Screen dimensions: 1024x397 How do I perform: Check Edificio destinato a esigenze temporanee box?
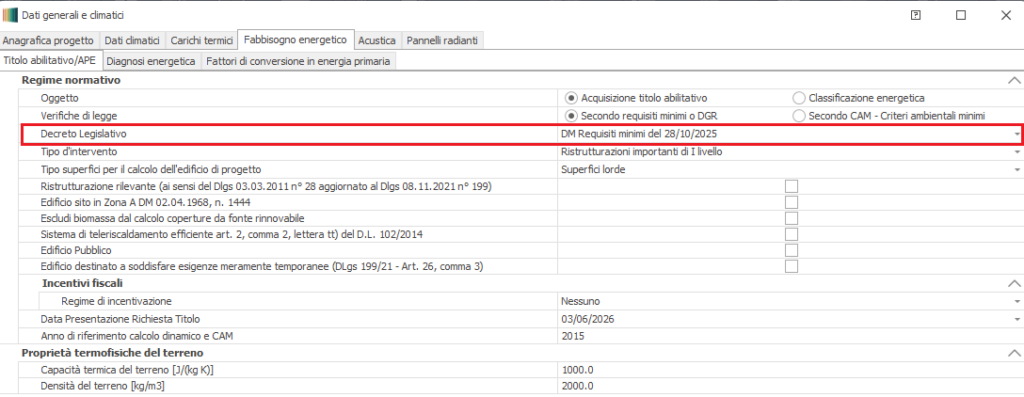792,266
